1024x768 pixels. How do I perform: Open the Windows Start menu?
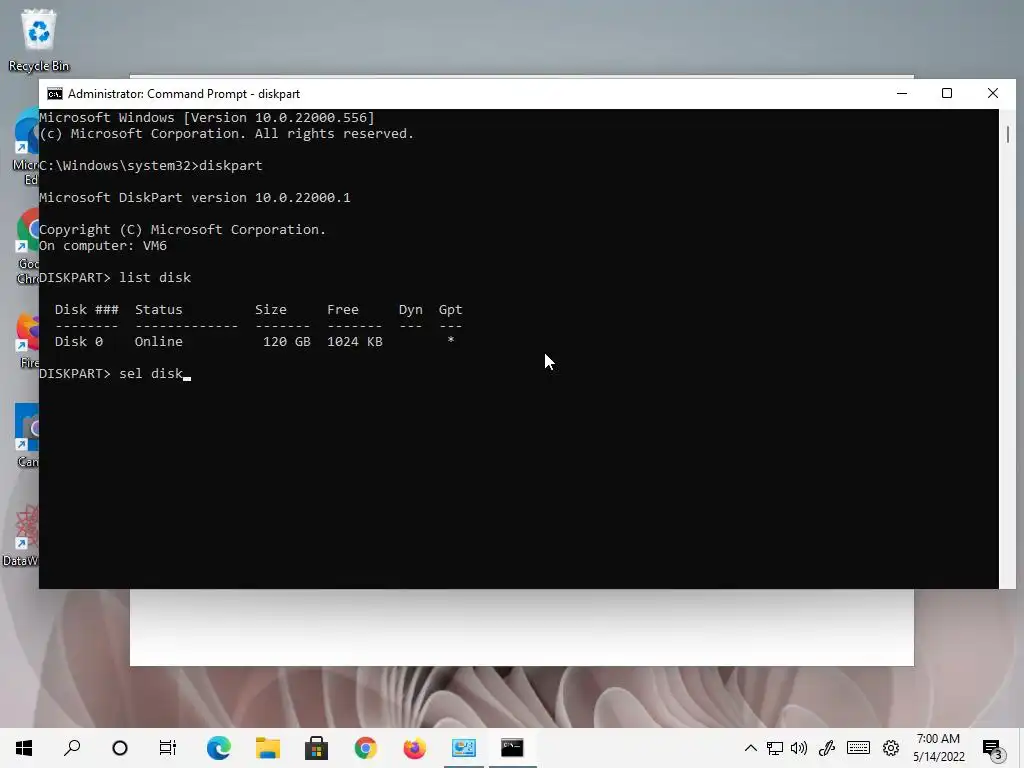tap(24, 748)
